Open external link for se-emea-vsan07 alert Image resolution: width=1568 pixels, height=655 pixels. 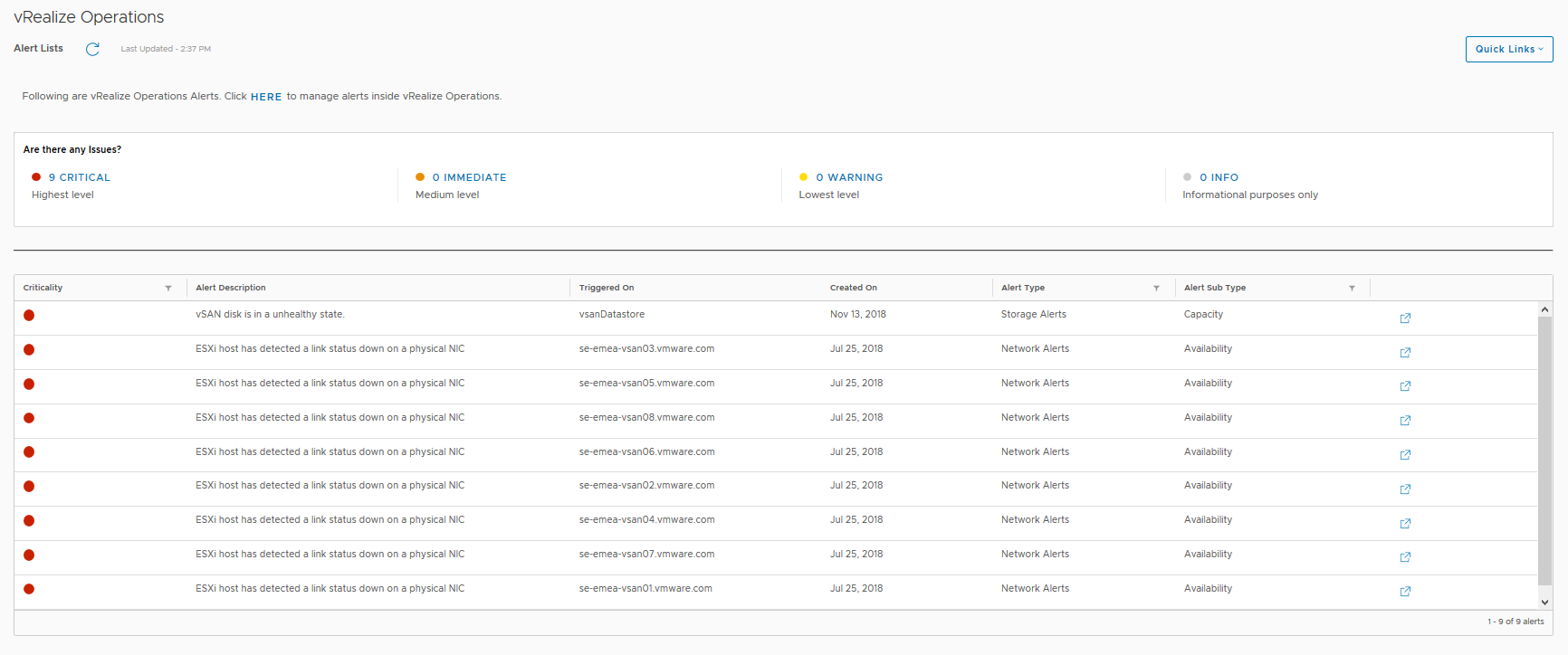[x=1405, y=556]
